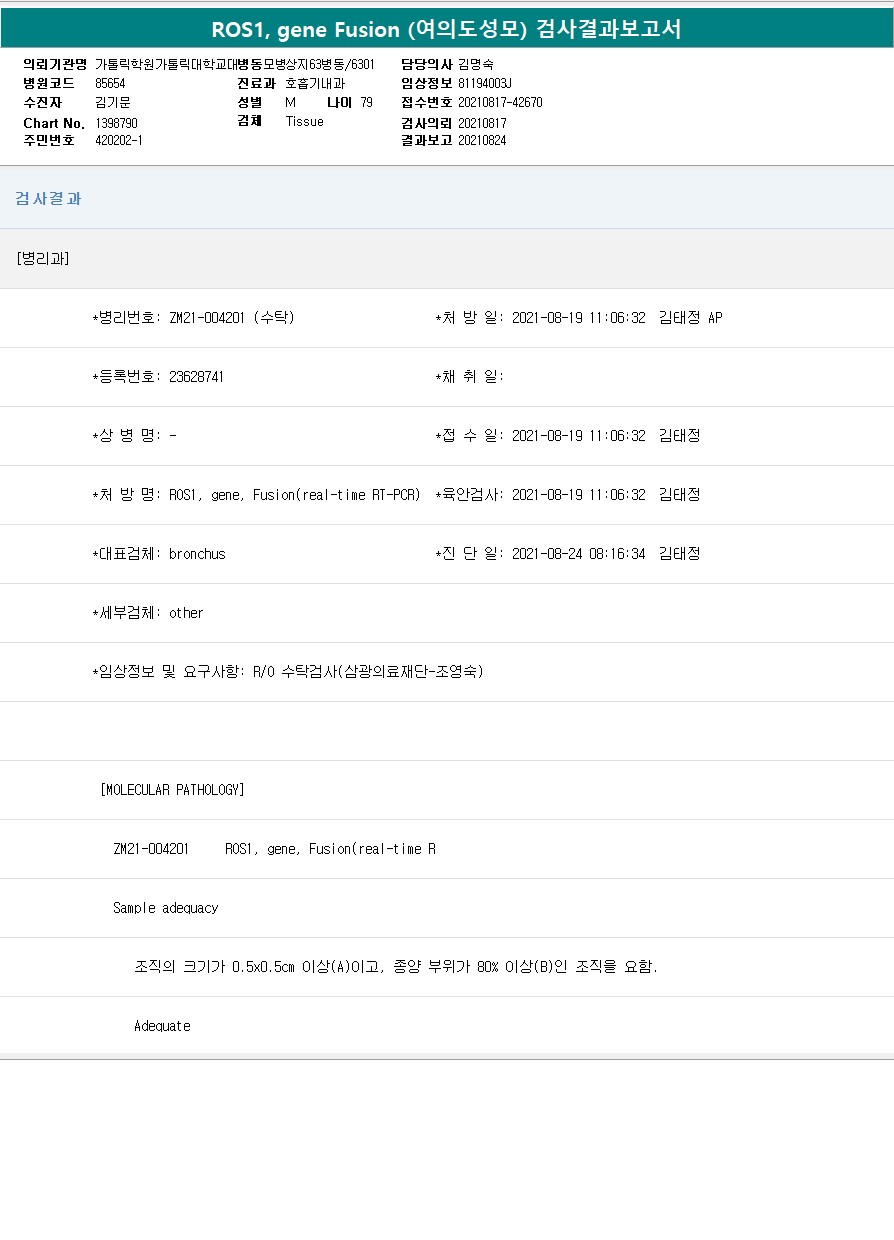This screenshot has height=1240, width=894.
Task: Select the 병리번호 ZM21-004201 (수탁) row
Action: tap(193, 318)
